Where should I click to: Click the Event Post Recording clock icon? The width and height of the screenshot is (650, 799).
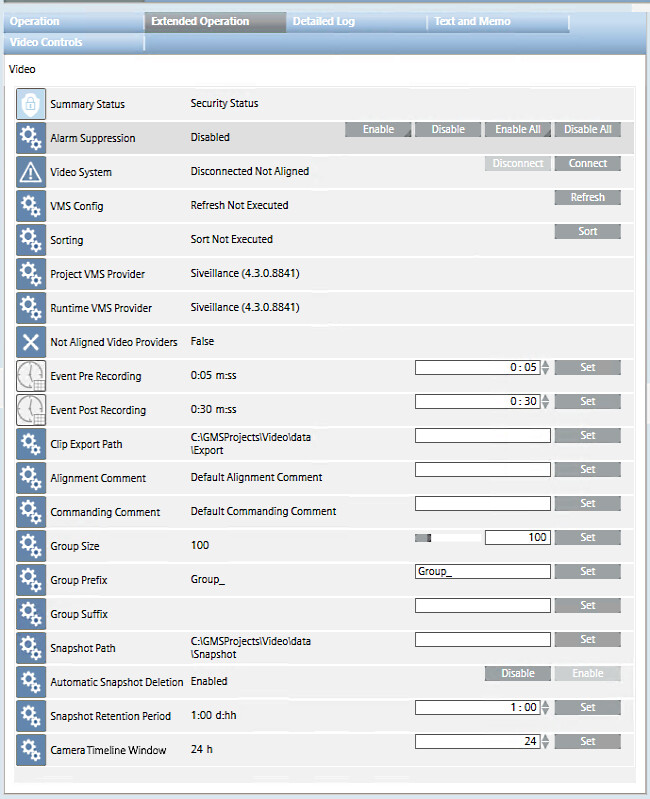(x=31, y=410)
